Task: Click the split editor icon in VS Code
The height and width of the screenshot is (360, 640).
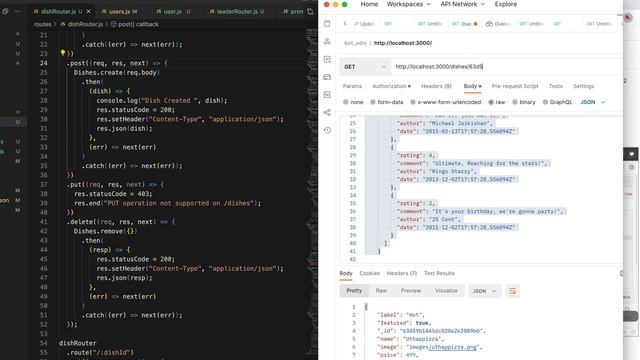Action: [x=310, y=11]
